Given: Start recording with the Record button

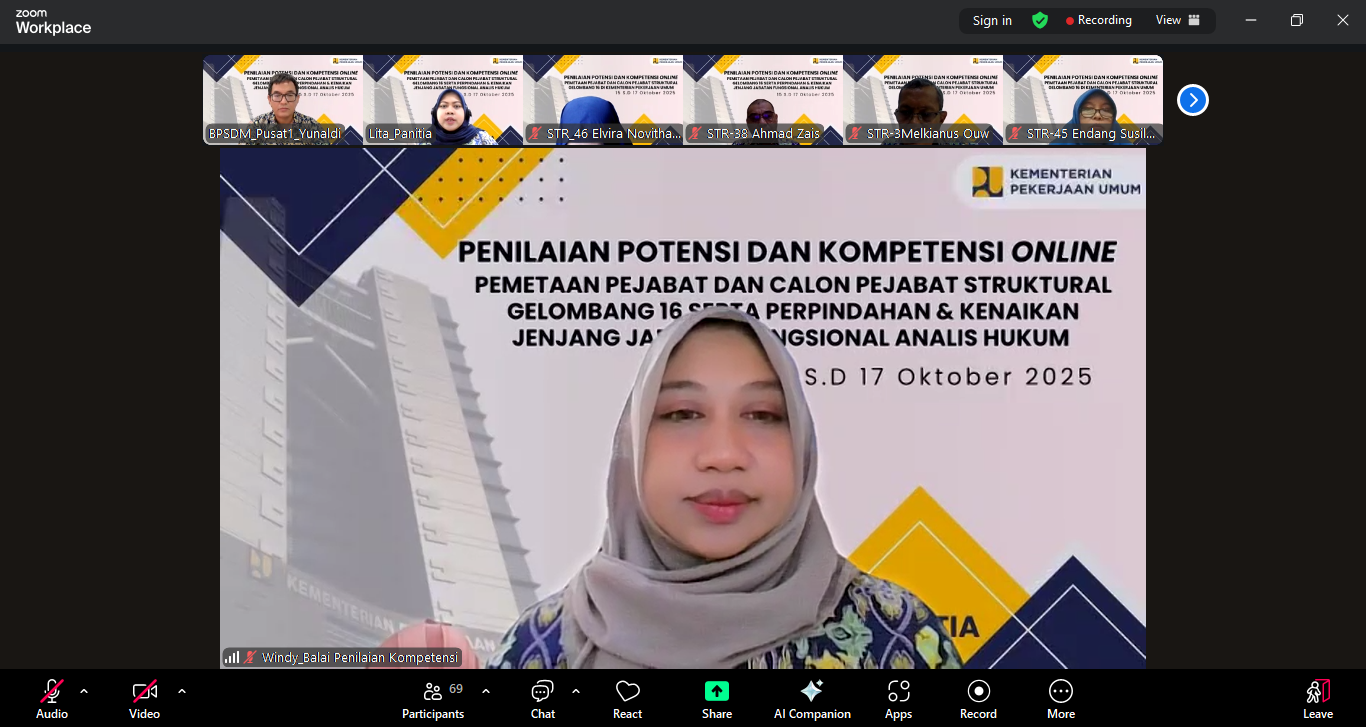Looking at the screenshot, I should (978, 699).
